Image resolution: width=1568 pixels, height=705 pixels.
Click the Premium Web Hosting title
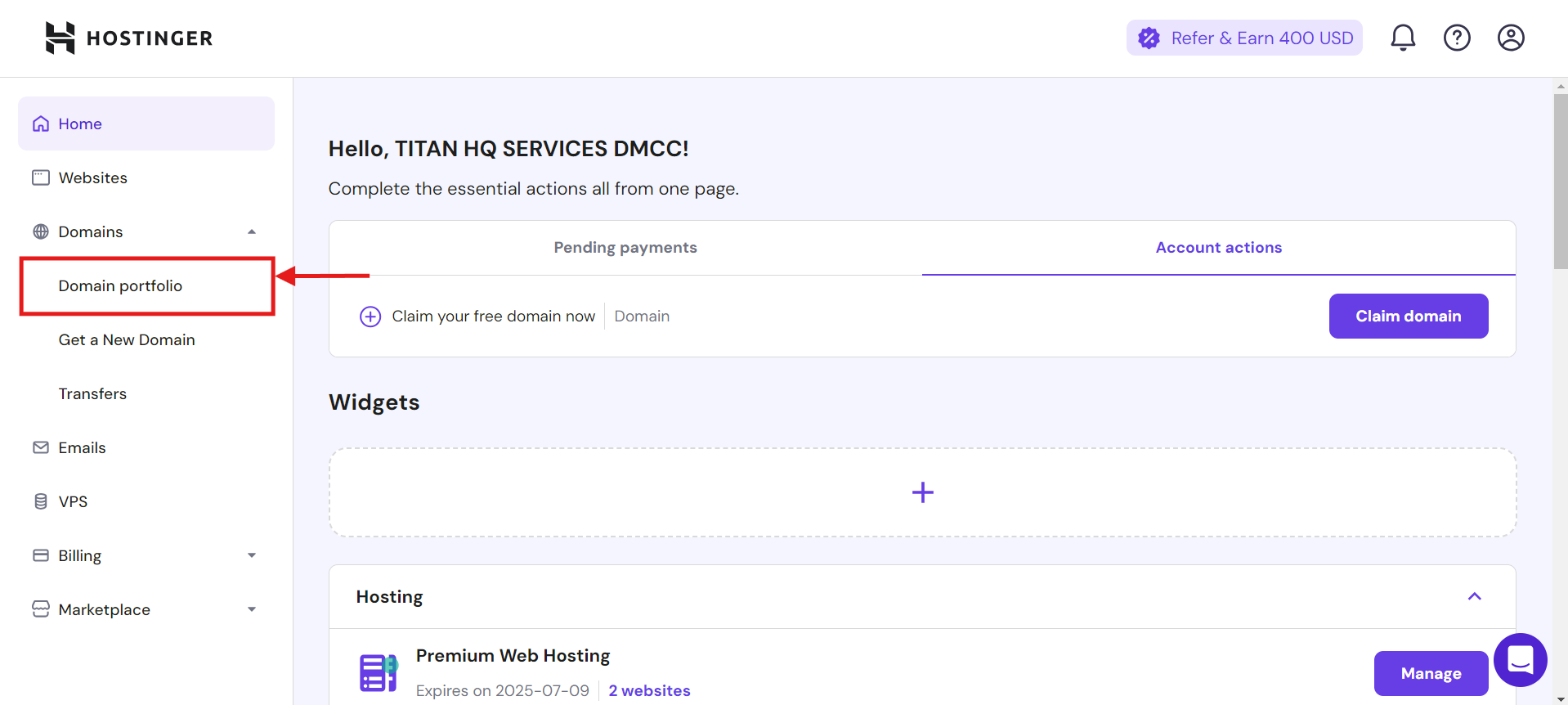click(513, 656)
